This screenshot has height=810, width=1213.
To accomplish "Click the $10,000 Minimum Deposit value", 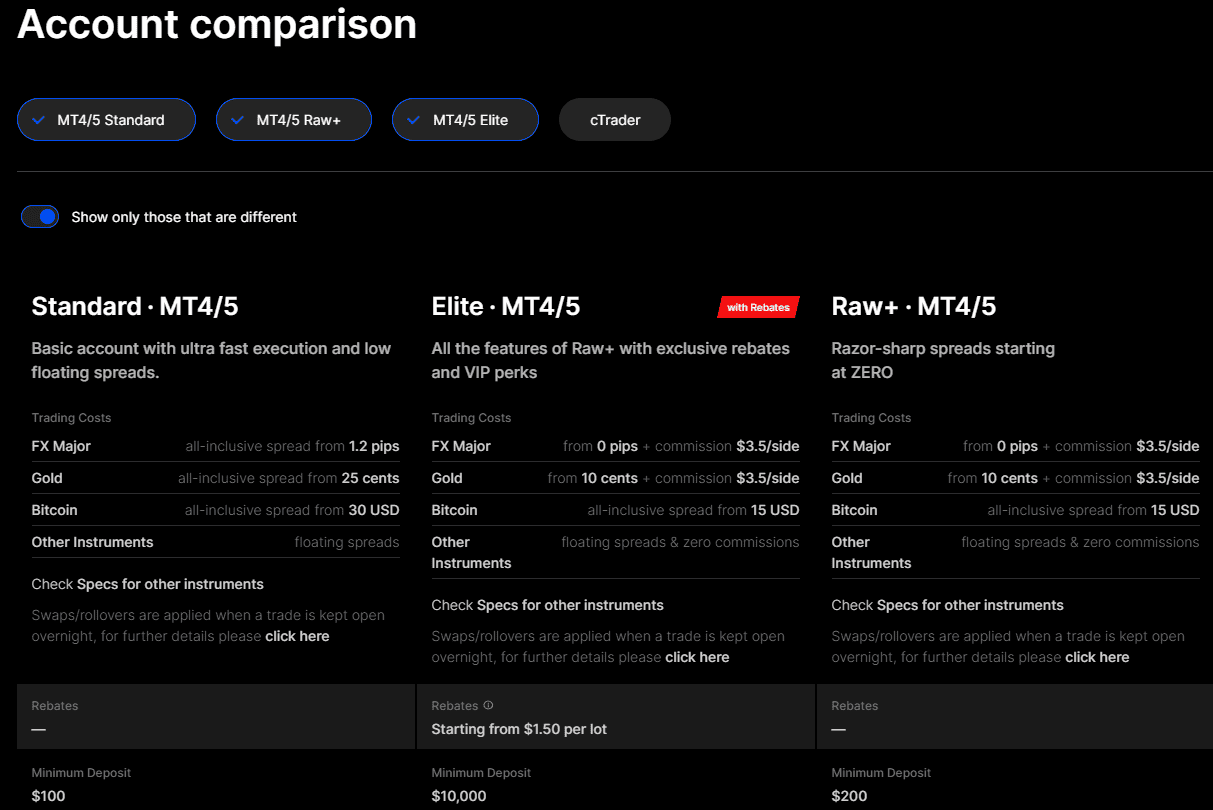I will 456,795.
